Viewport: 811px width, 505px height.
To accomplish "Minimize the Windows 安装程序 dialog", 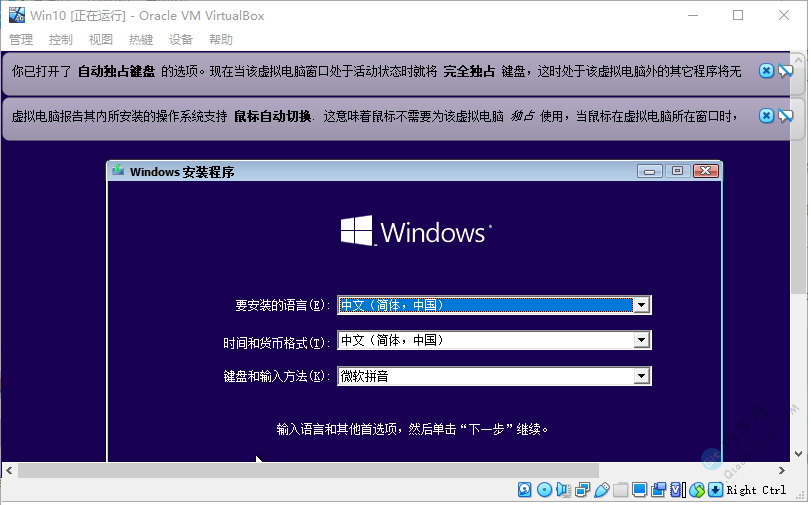I will 650,171.
